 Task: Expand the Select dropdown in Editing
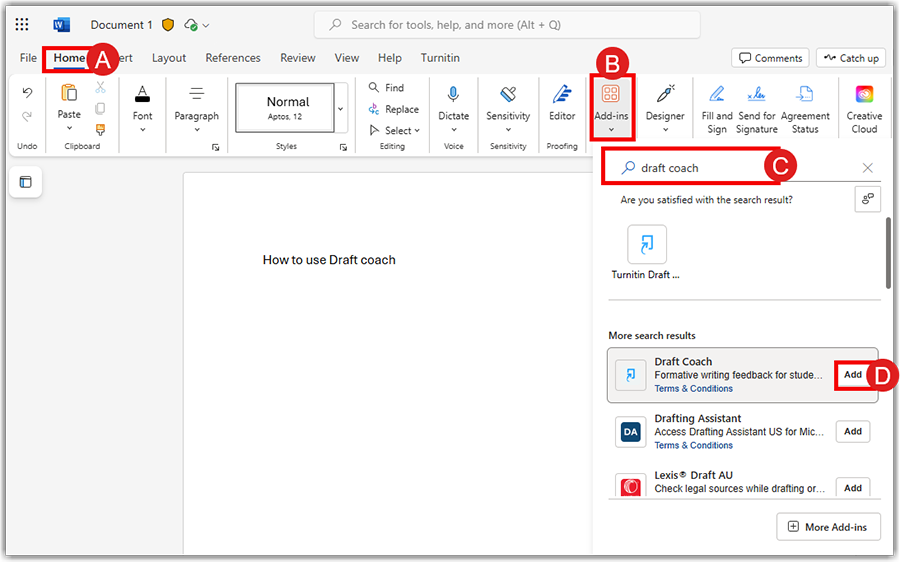[x=396, y=130]
